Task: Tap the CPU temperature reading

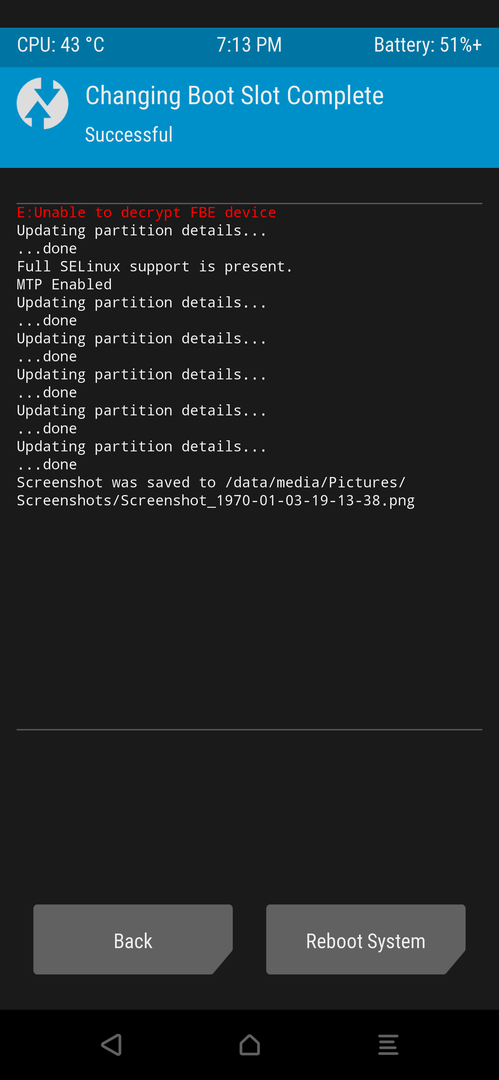Action: coord(61,45)
